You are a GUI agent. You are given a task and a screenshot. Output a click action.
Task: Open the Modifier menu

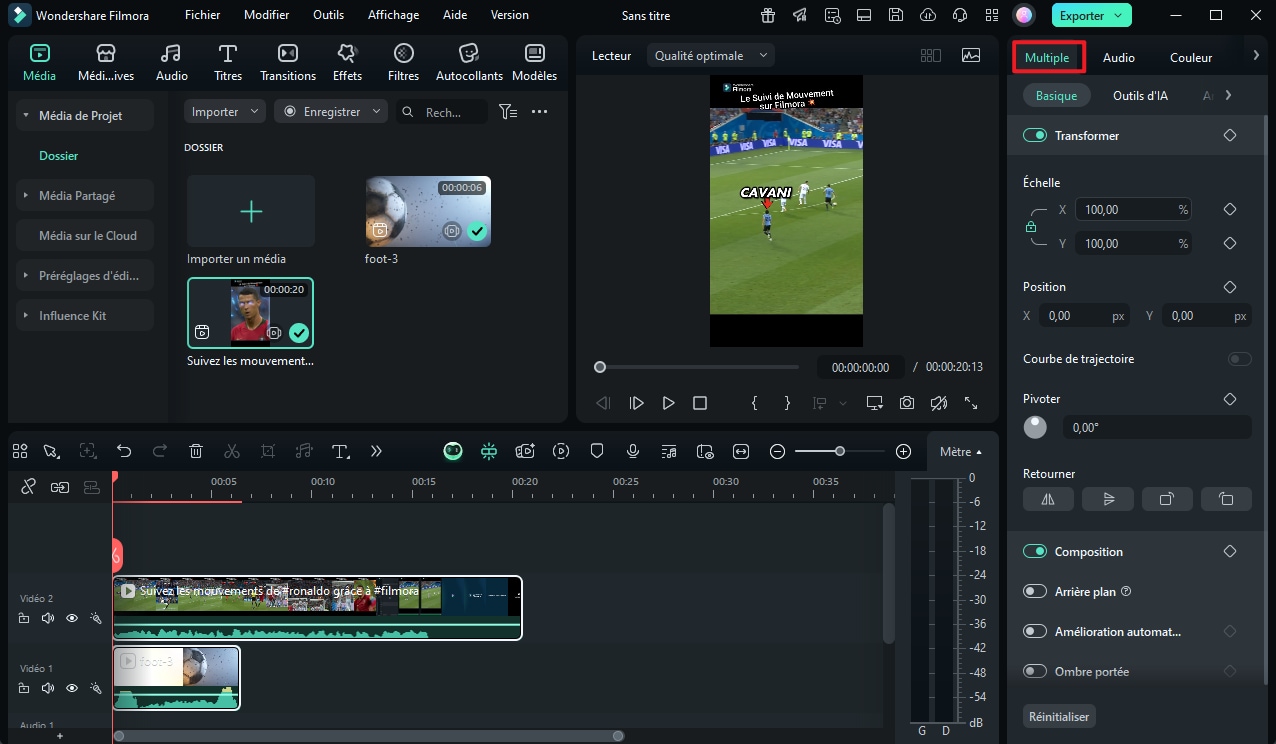tap(267, 15)
